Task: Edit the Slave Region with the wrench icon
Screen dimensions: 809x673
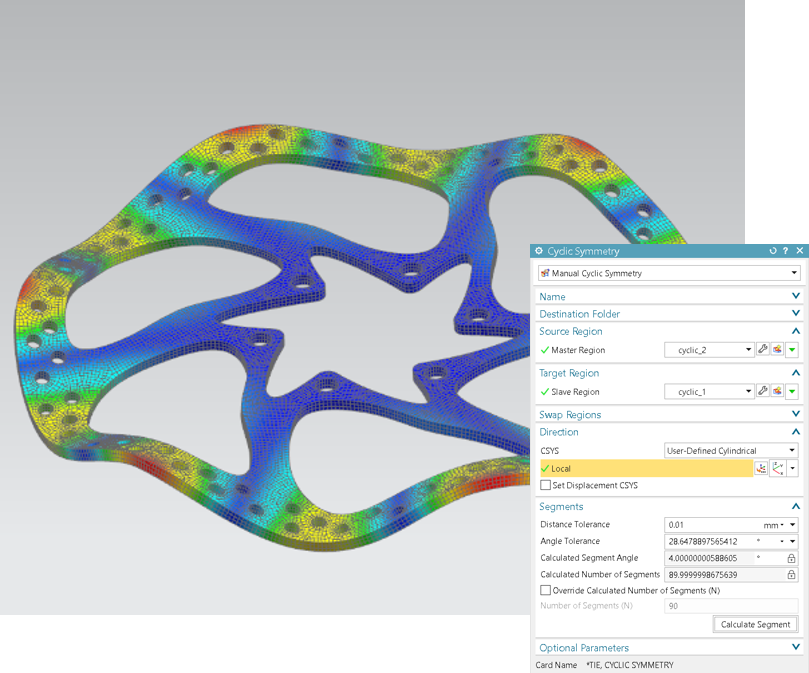Action: pyautogui.click(x=763, y=391)
